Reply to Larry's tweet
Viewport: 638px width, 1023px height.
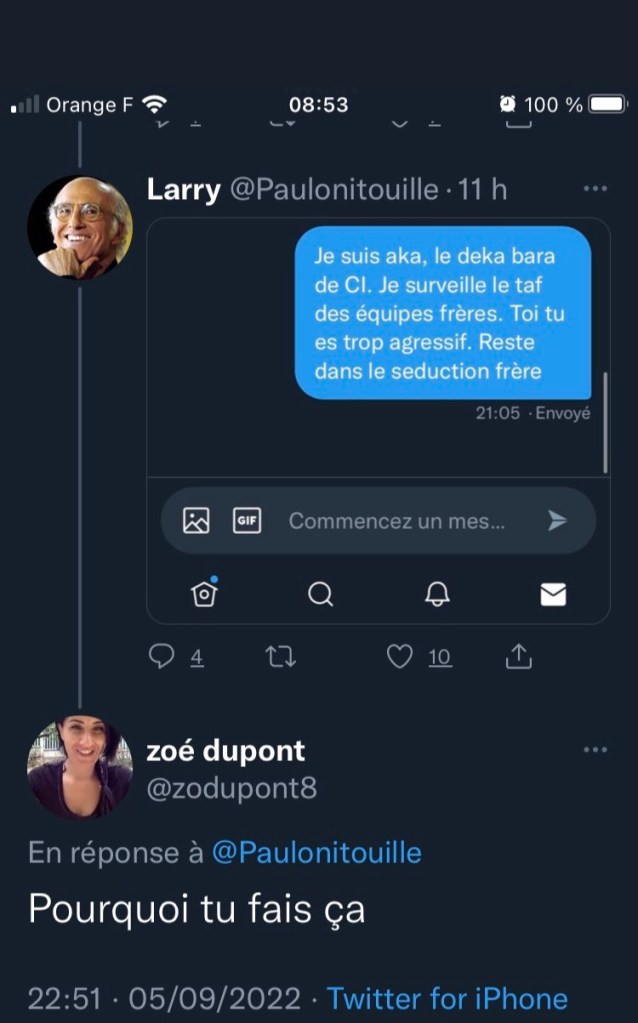click(162, 656)
